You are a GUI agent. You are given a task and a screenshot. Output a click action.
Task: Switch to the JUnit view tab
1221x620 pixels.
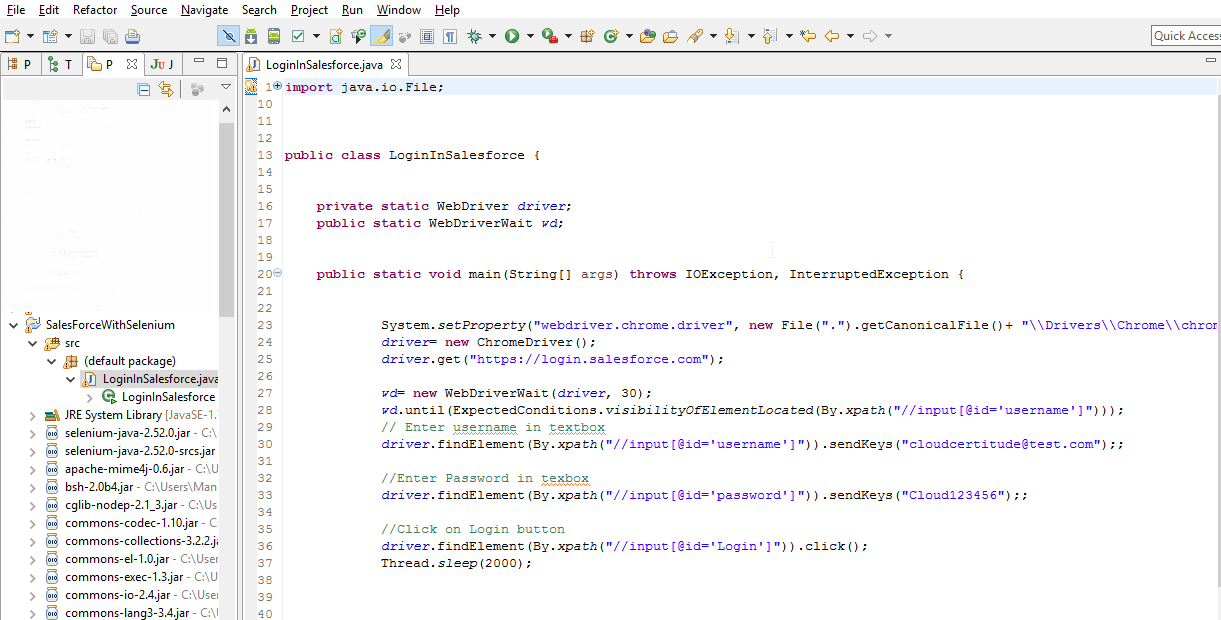coord(162,64)
